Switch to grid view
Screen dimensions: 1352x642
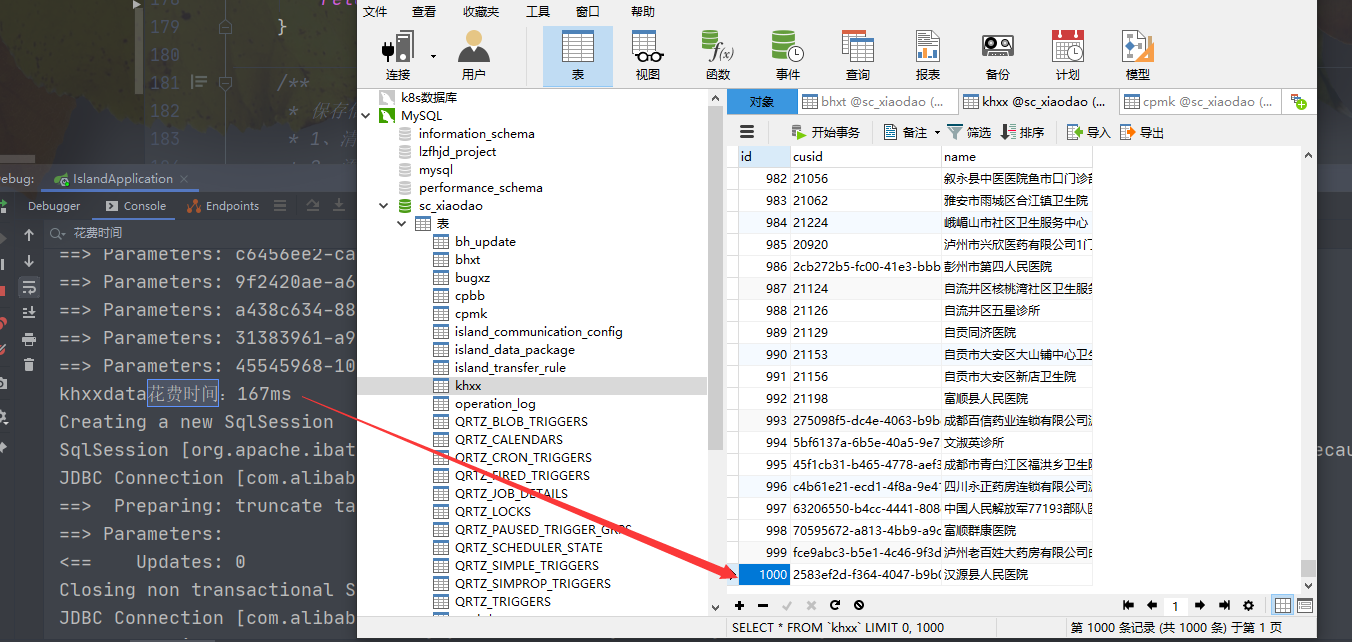1283,605
